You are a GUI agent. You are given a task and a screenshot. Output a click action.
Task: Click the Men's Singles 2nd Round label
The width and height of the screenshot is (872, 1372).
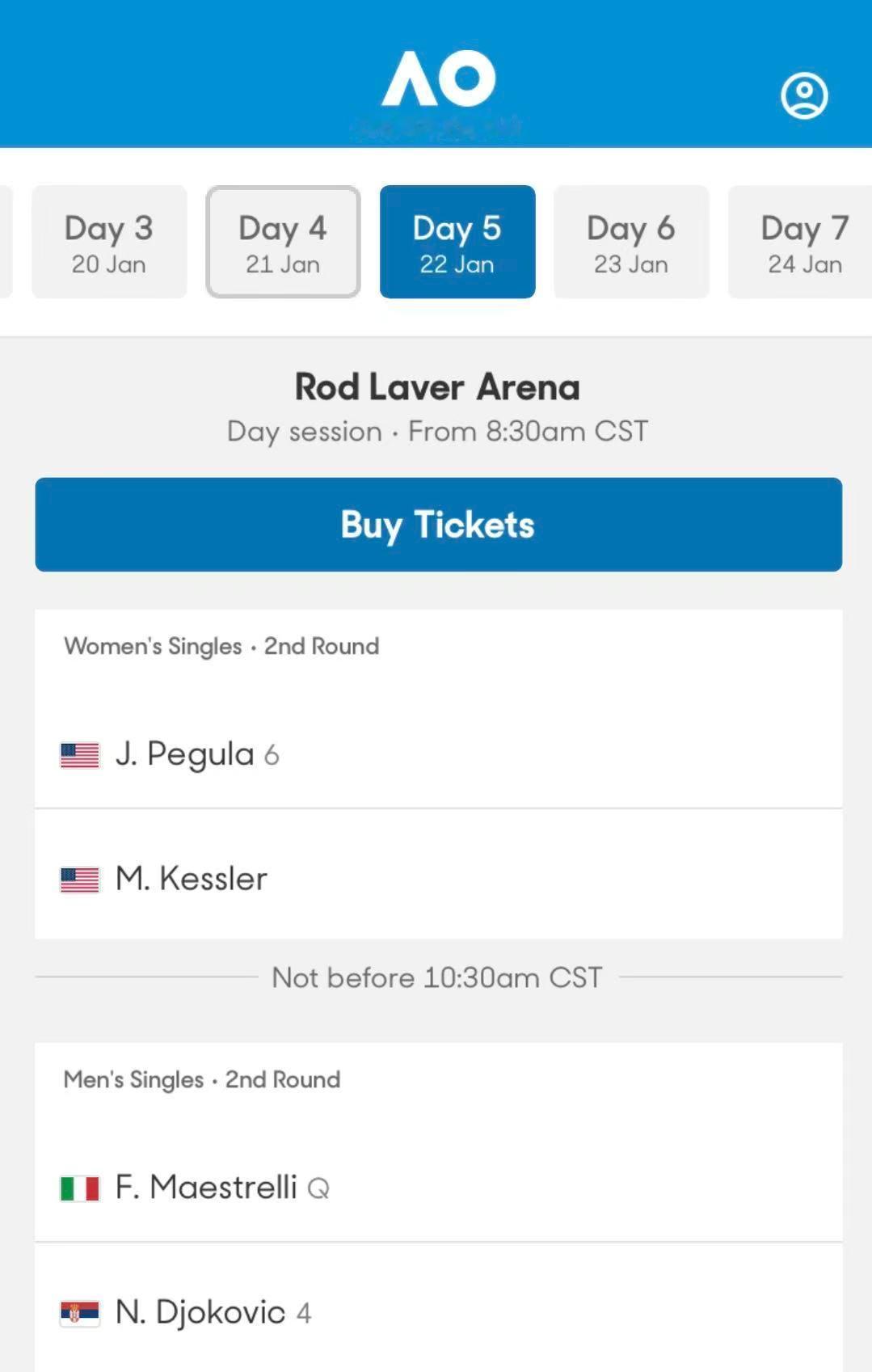tap(202, 1079)
